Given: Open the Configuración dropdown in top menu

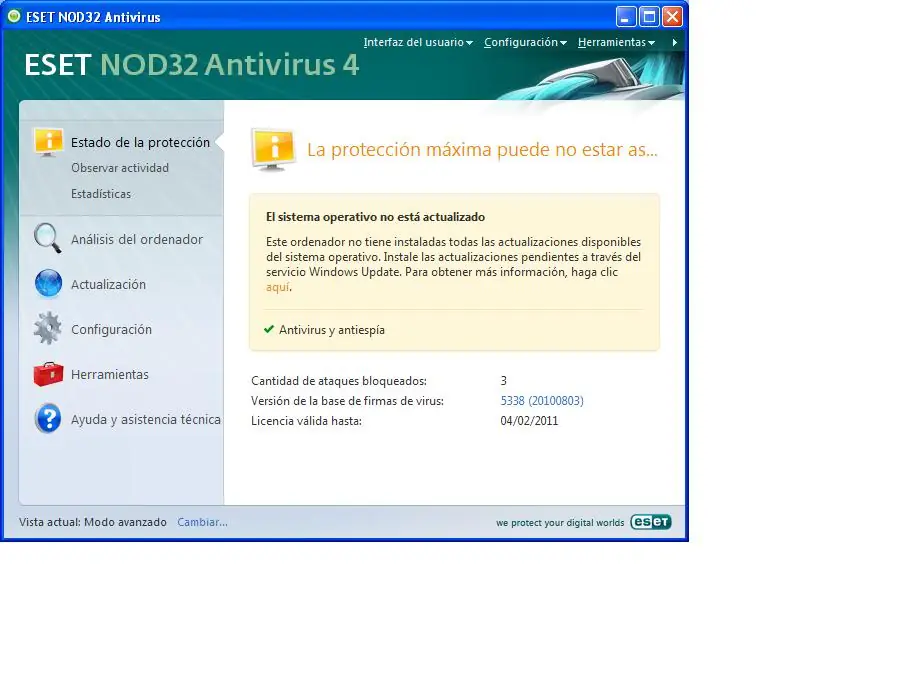Looking at the screenshot, I should point(525,42).
